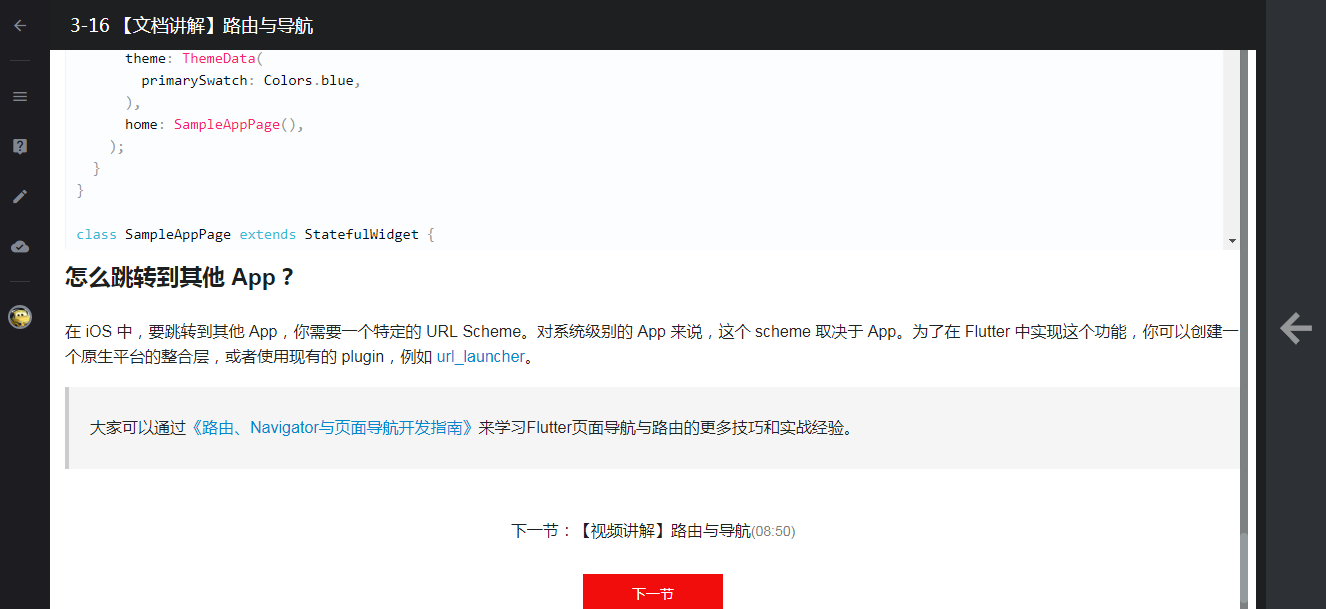
Task: Open the hamburger course menu in sidebar
Action: tap(19, 95)
